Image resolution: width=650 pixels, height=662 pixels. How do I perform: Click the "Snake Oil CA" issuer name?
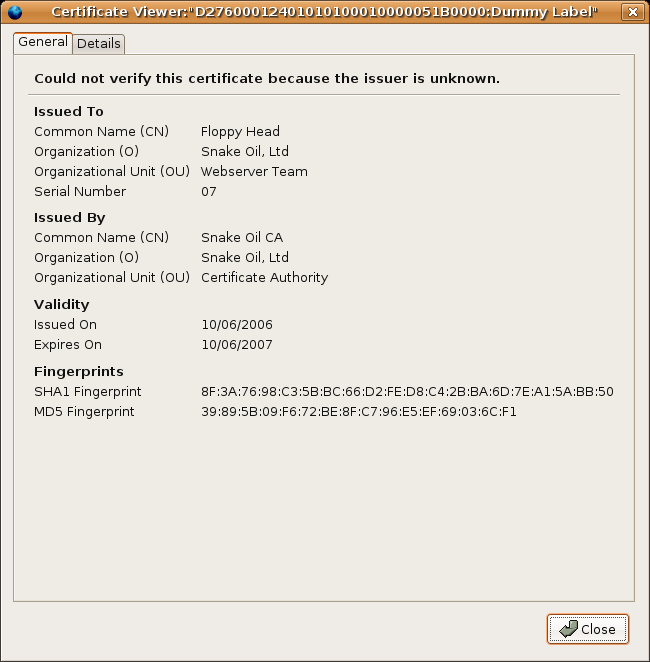coord(241,238)
